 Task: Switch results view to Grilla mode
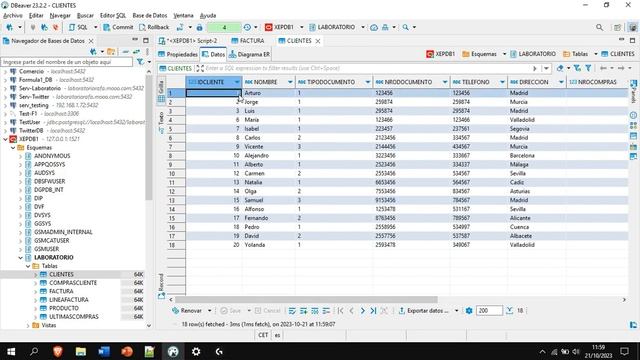[161, 91]
